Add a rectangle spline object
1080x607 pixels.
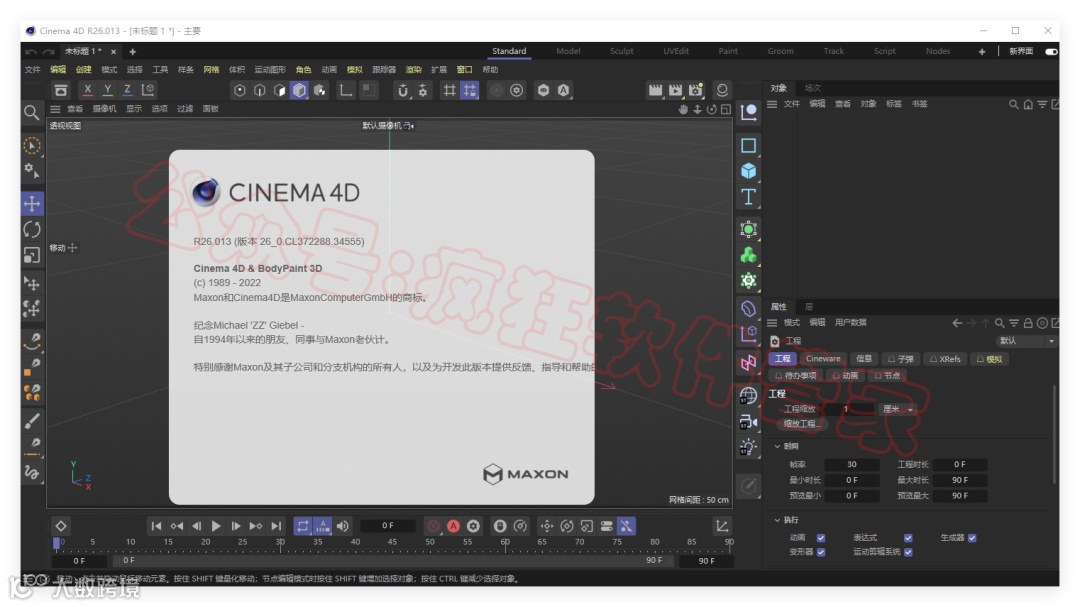749,145
